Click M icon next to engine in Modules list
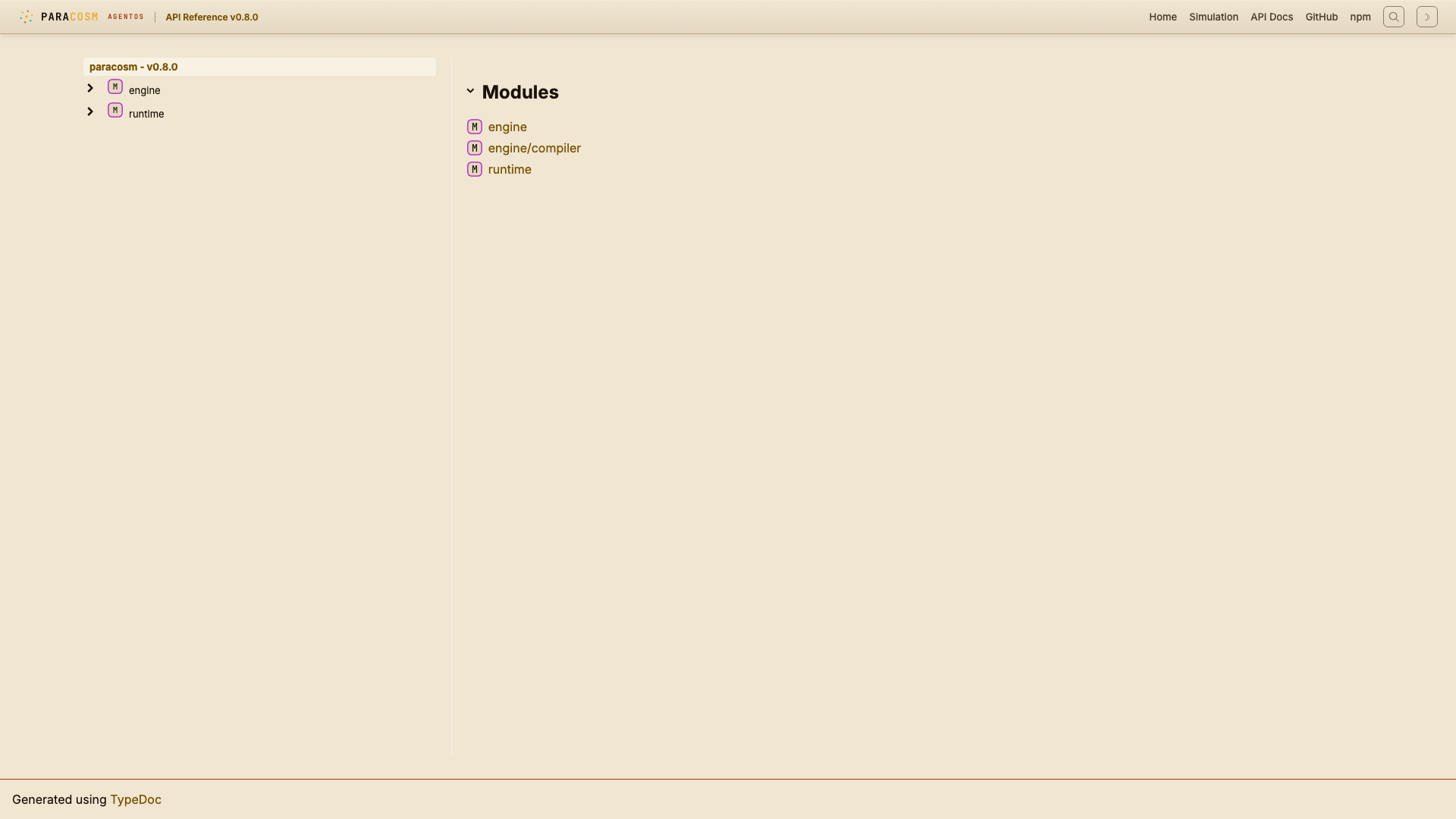1456x819 pixels. click(x=475, y=127)
